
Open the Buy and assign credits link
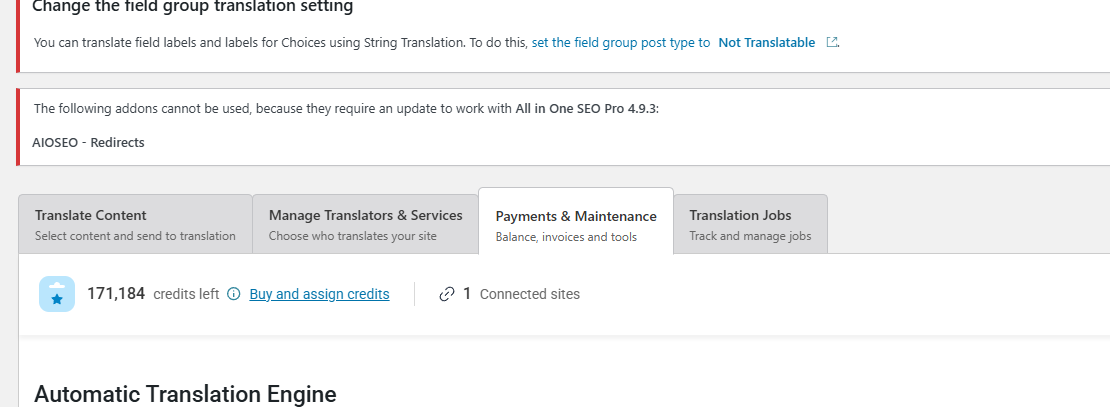[x=319, y=294]
